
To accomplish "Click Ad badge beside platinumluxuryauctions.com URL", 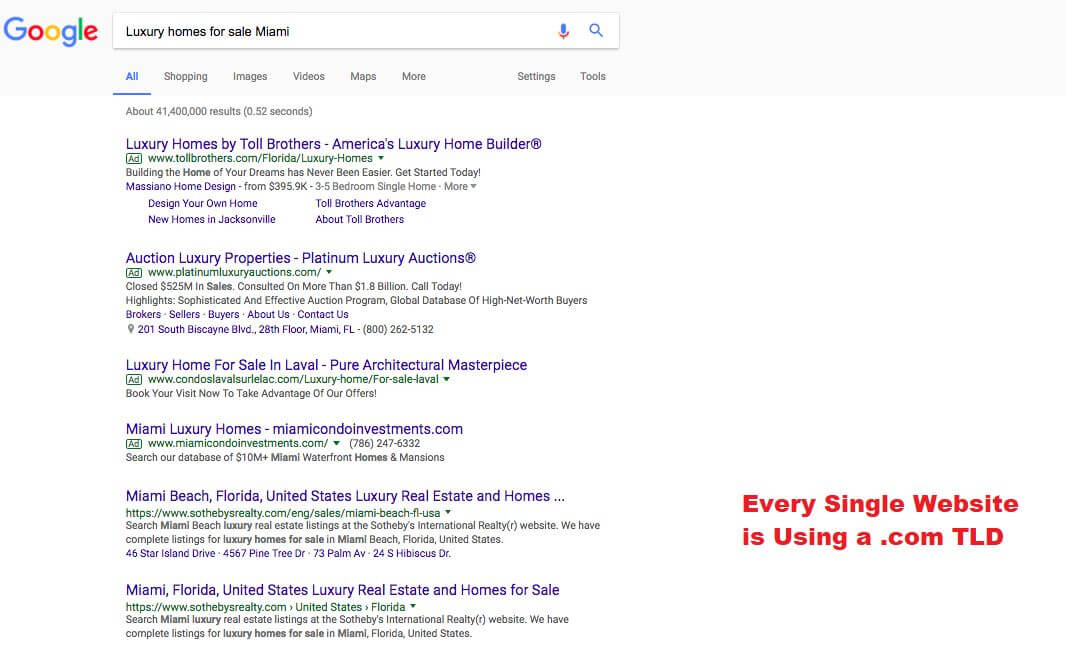I will click(x=134, y=273).
